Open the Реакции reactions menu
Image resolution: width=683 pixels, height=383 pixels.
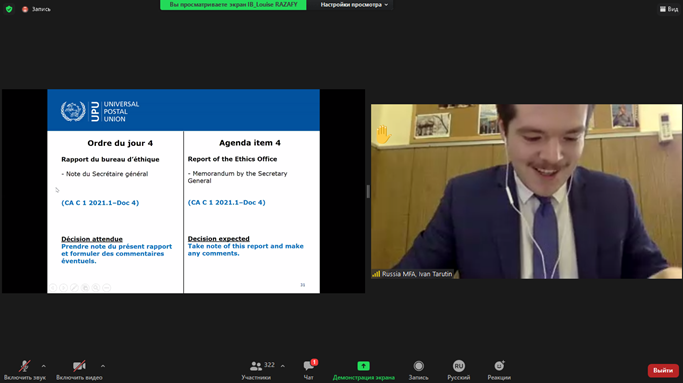click(499, 370)
